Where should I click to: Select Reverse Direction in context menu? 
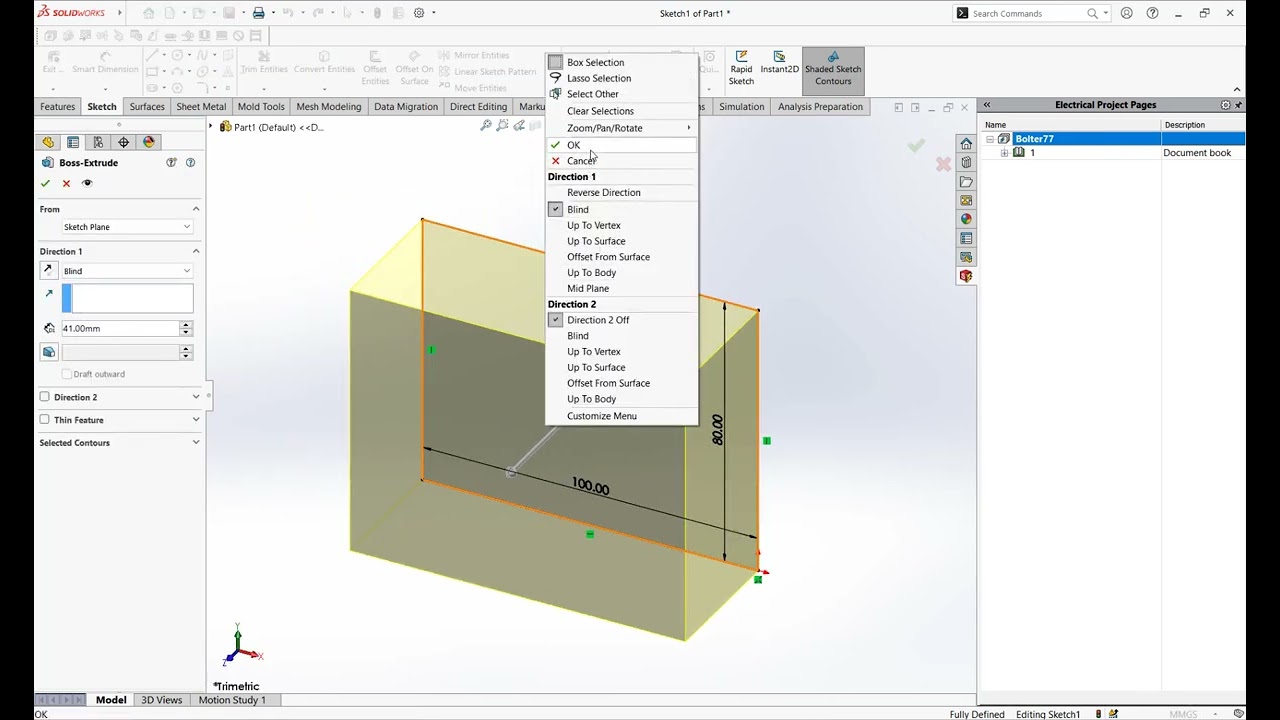621,193
